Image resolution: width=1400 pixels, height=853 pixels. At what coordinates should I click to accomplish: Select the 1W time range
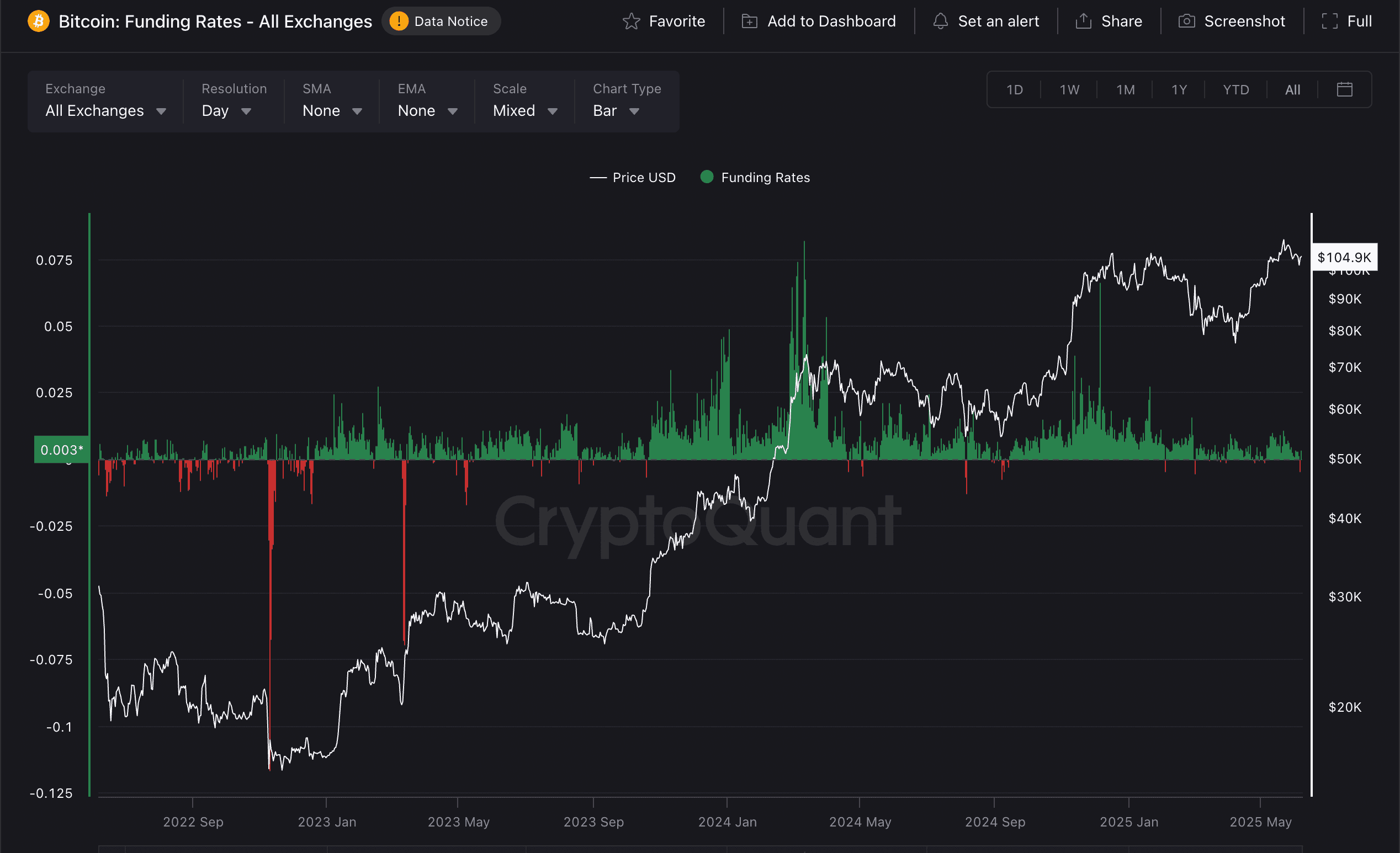tap(1069, 90)
